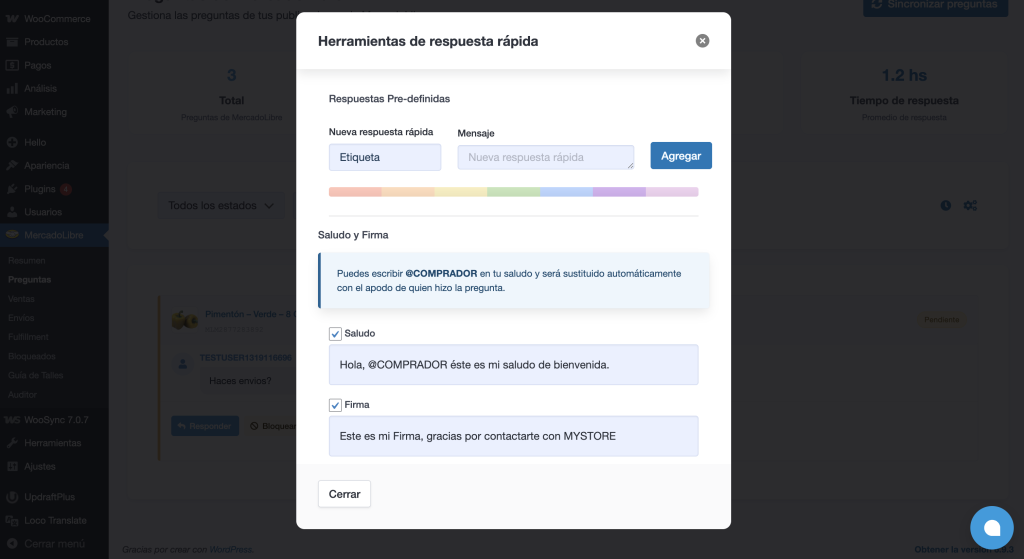Image resolution: width=1024 pixels, height=559 pixels.
Task: Open the Pimentón – Verde product link
Action: point(251,314)
